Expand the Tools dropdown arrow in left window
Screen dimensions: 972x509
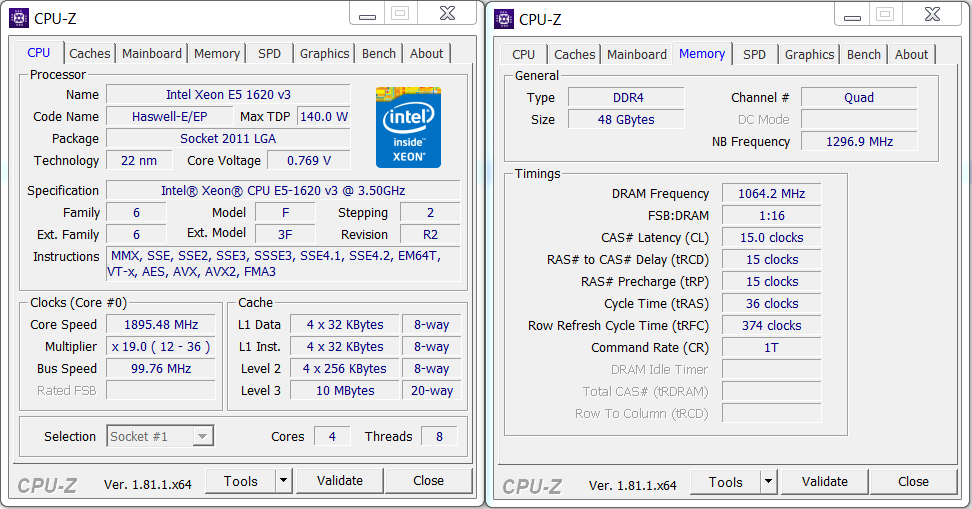coord(283,480)
